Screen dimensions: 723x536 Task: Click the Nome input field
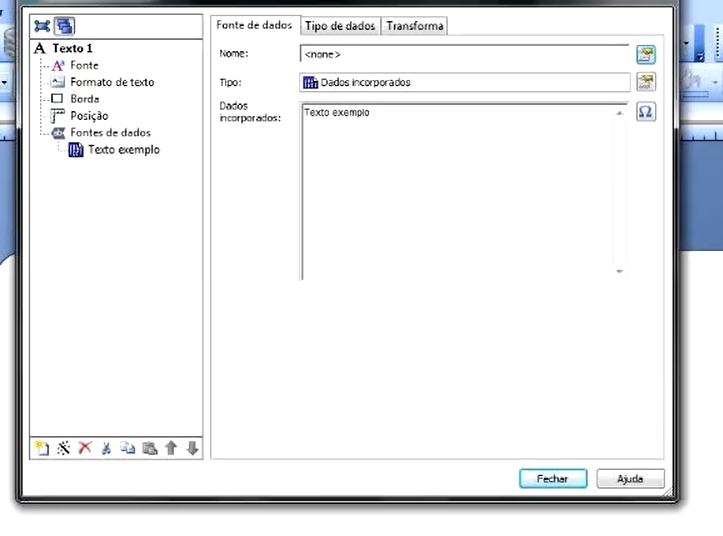click(x=464, y=54)
